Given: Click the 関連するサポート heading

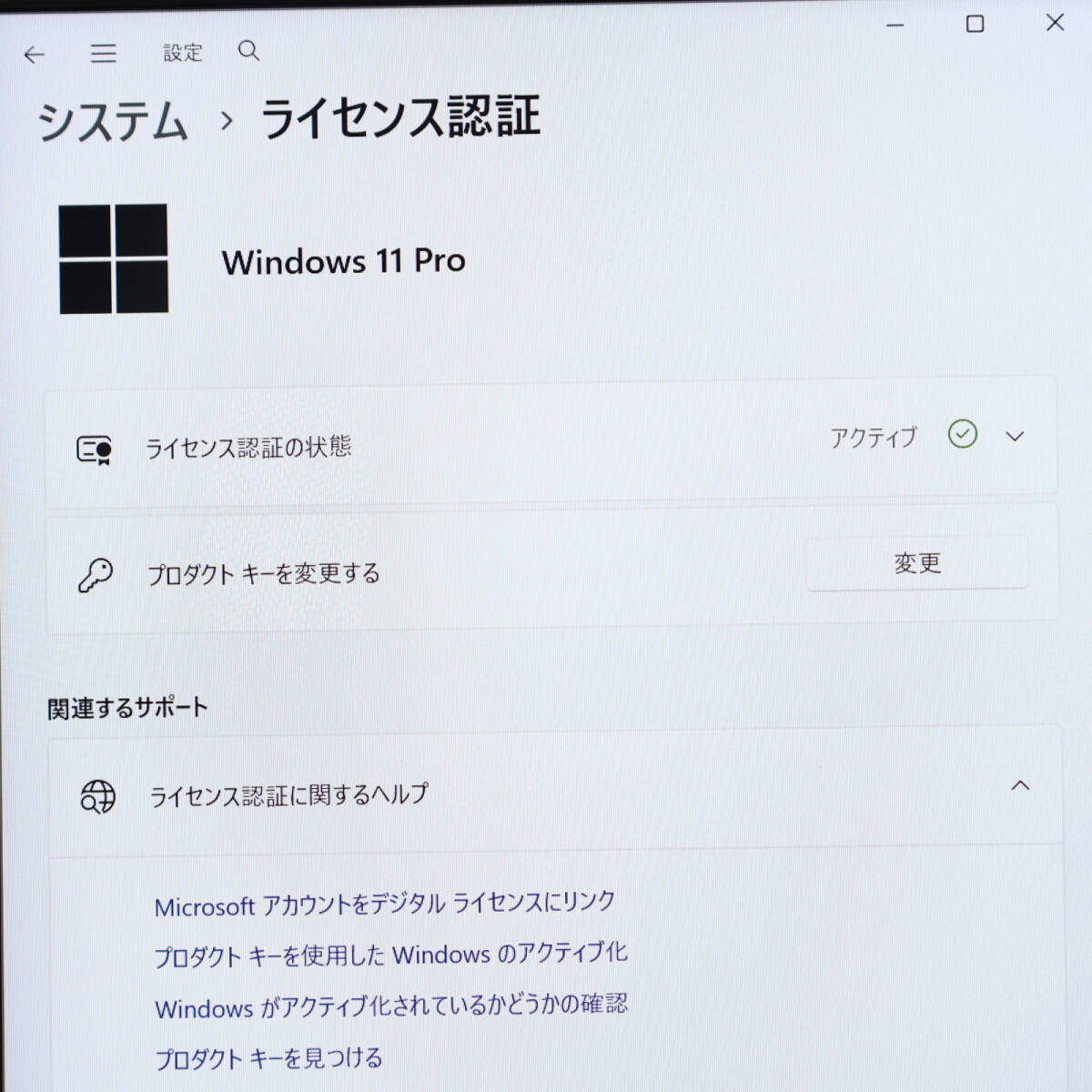Looking at the screenshot, I should point(127,708).
